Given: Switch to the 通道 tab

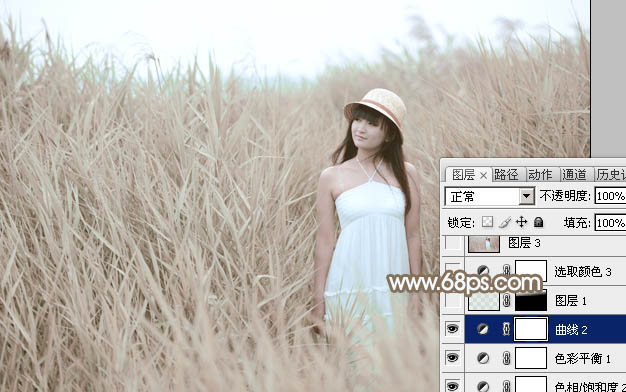Looking at the screenshot, I should [x=574, y=174].
